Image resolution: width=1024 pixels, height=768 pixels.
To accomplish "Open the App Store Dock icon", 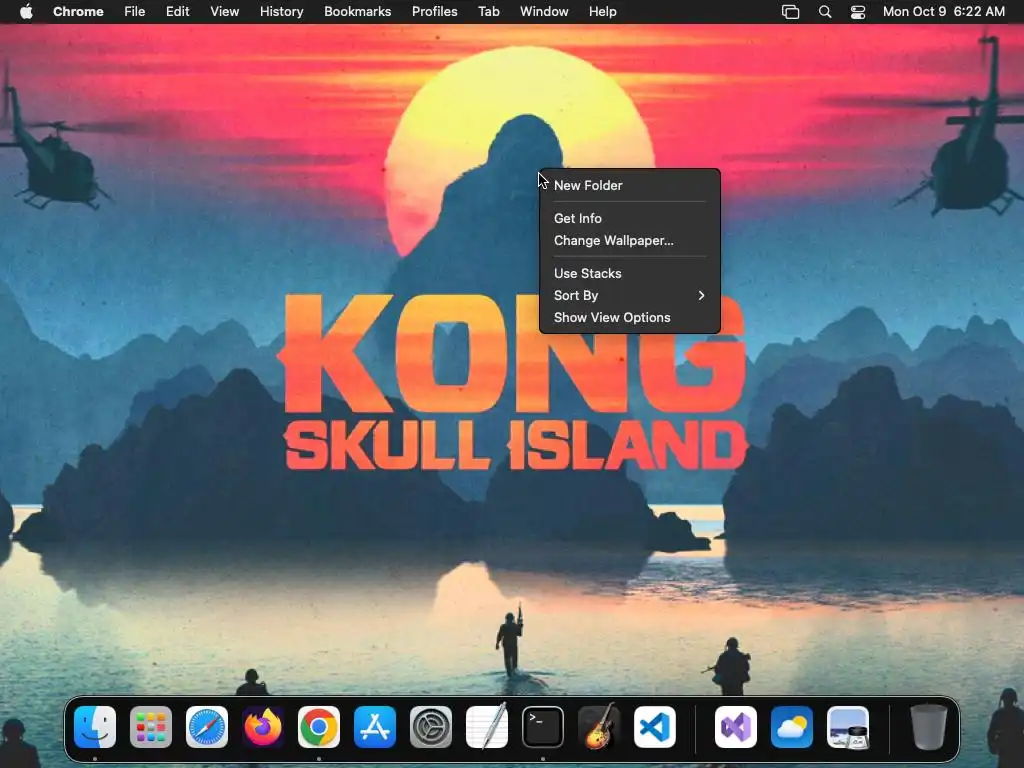I will (375, 727).
